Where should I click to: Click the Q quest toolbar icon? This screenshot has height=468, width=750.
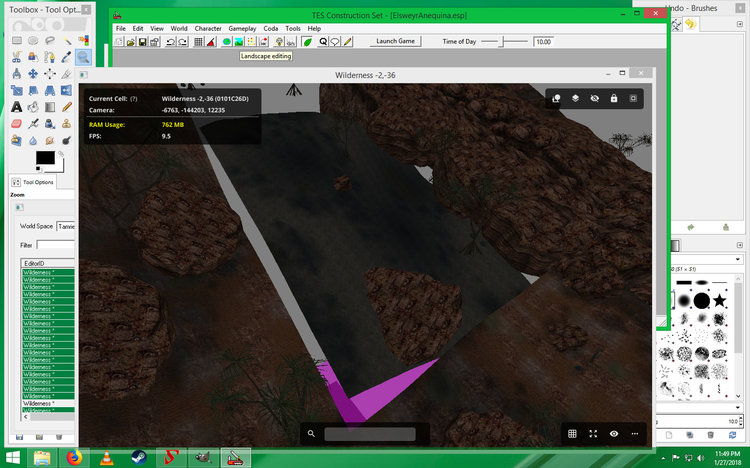323,42
